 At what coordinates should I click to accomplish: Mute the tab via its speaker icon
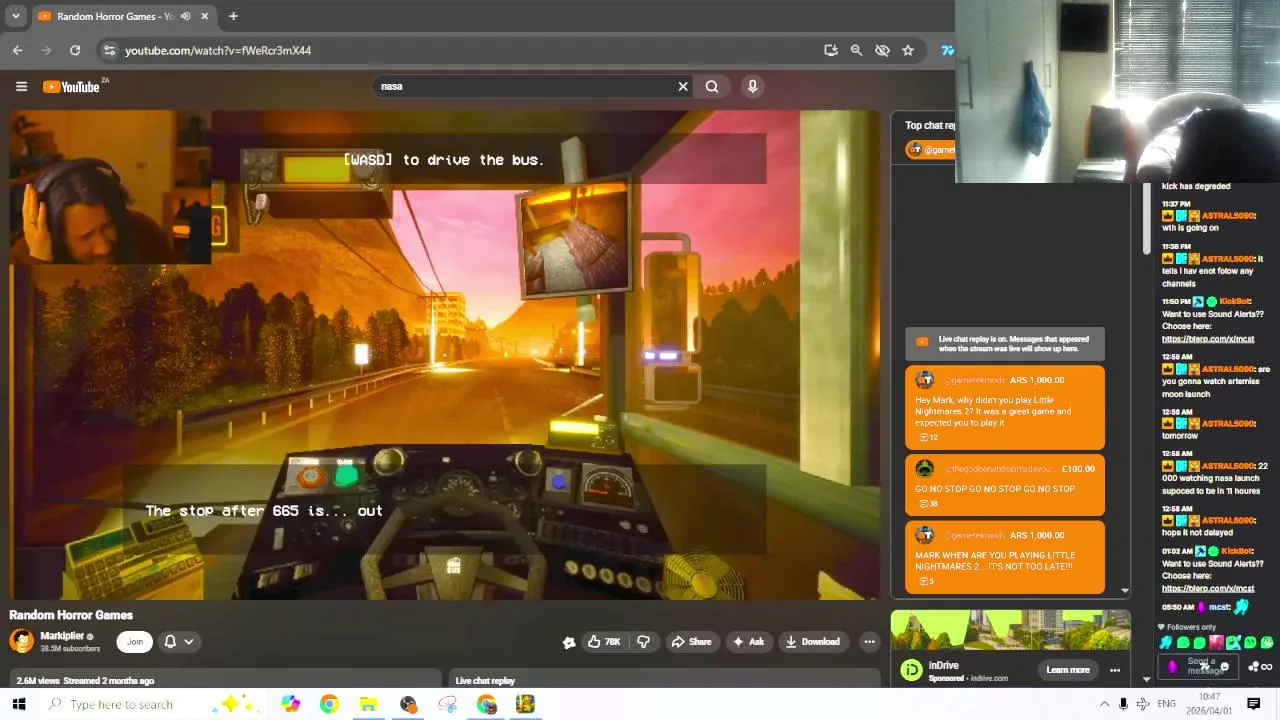point(185,16)
